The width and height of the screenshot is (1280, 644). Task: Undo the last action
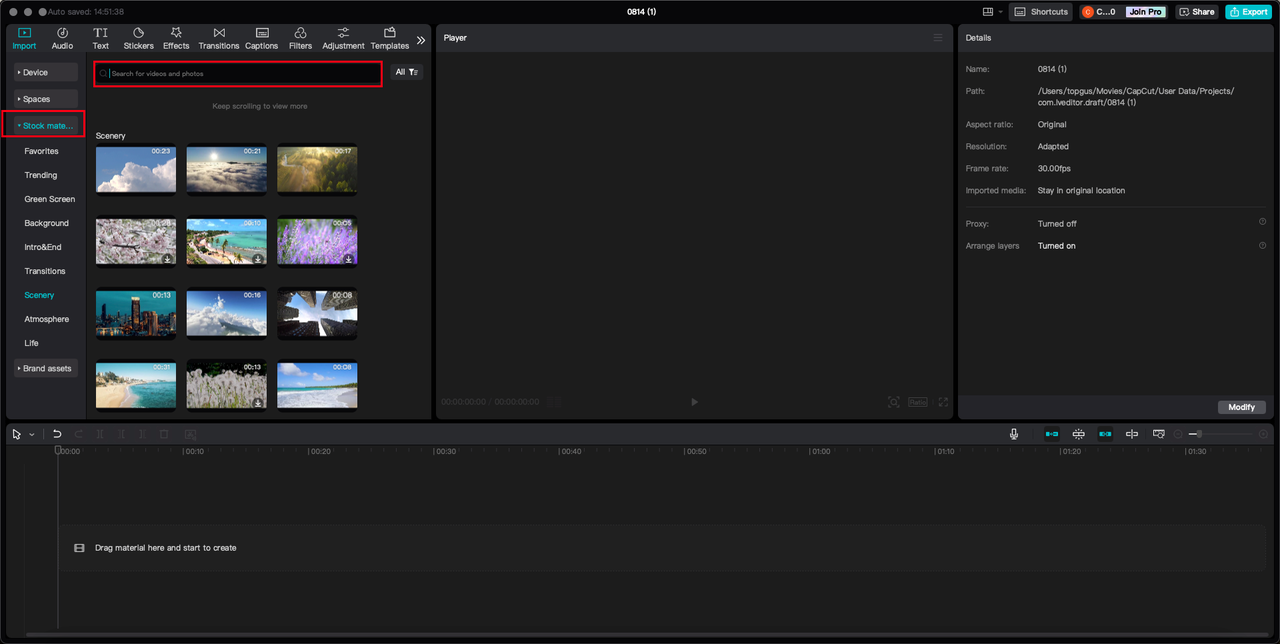tap(57, 434)
